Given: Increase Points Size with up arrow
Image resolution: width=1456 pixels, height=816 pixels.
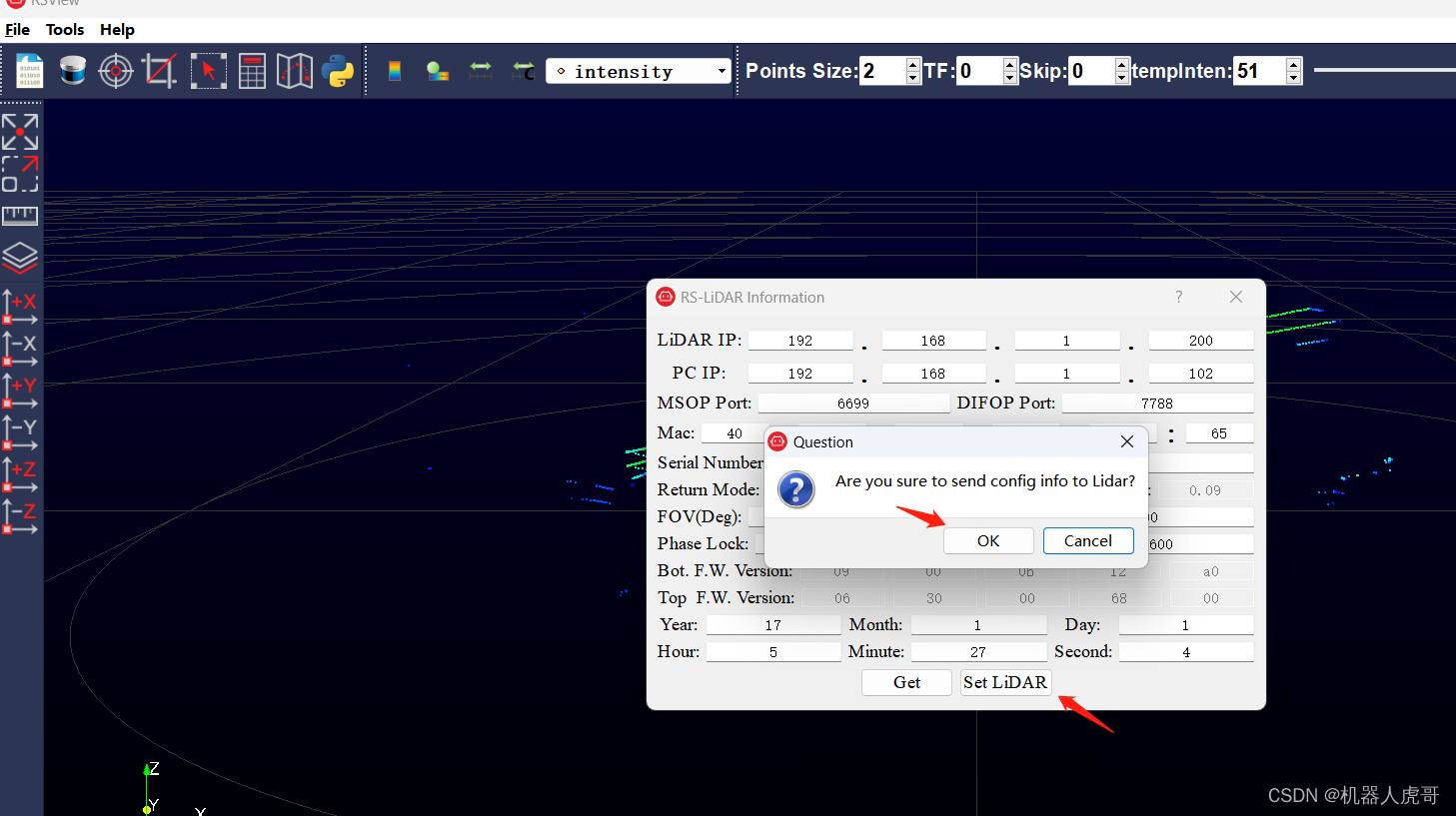Looking at the screenshot, I should pos(912,64).
